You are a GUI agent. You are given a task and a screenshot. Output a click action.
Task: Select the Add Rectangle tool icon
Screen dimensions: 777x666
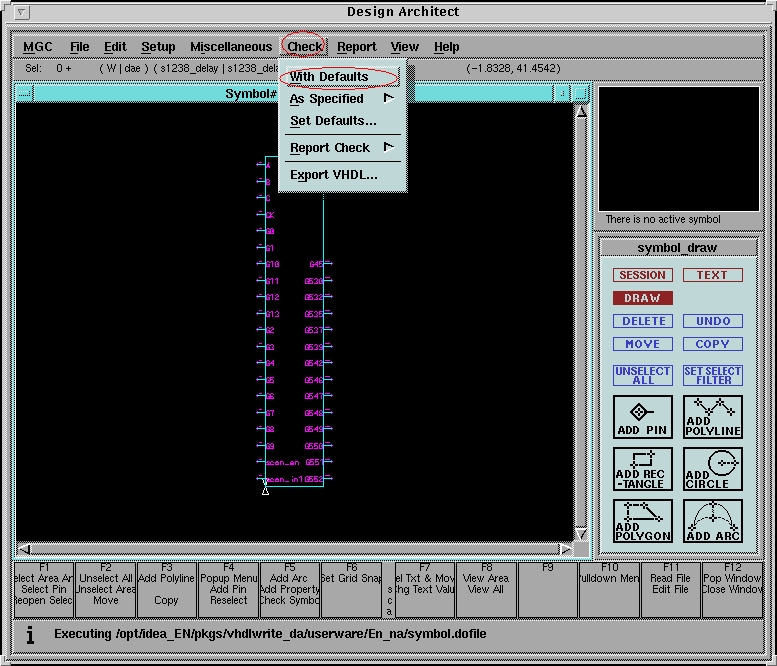[x=642, y=468]
